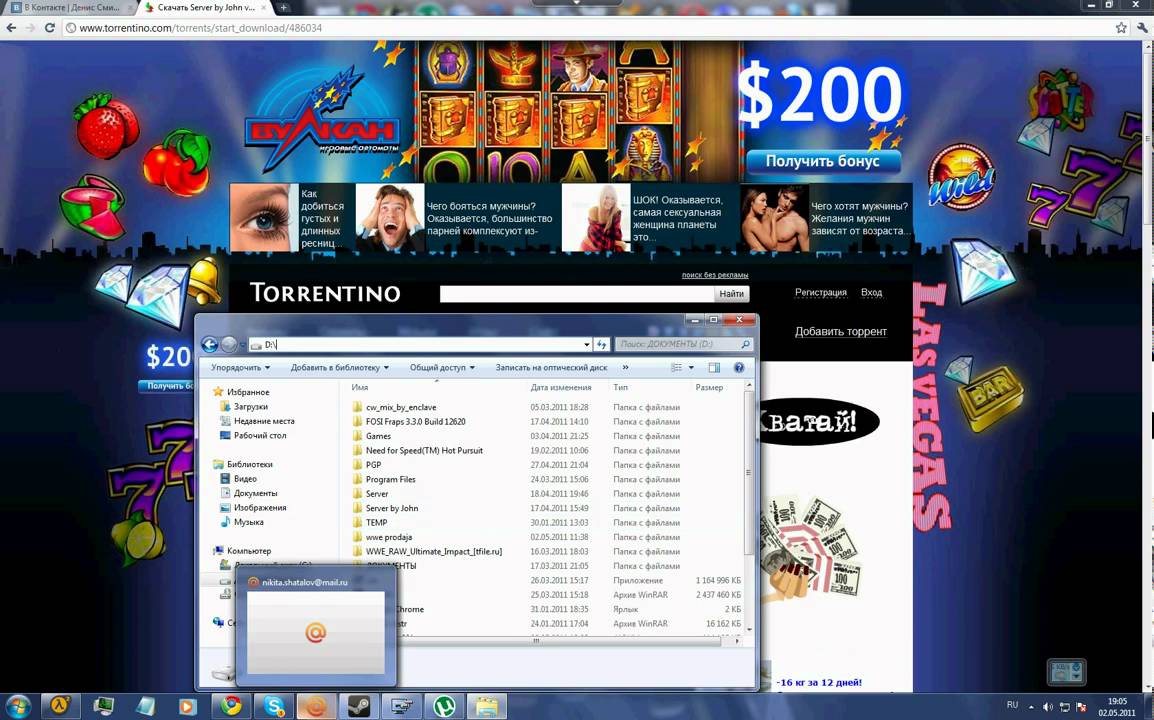This screenshot has height=720, width=1154.
Task: Sort files by Дата изменения column
Action: point(561,387)
